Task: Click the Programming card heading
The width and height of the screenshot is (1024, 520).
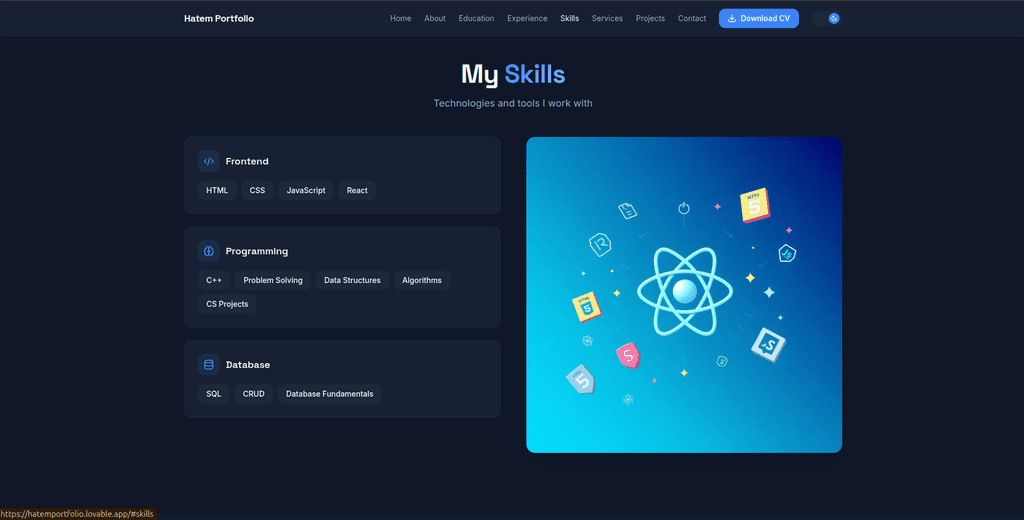Action: (x=257, y=252)
